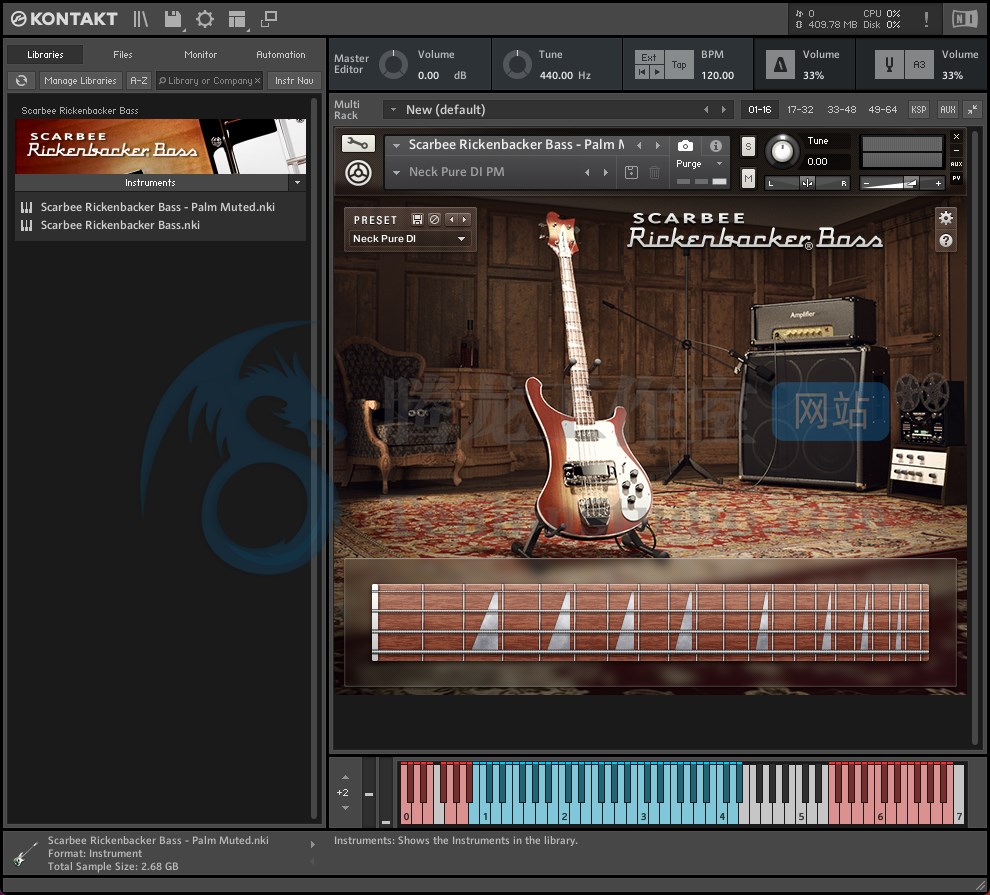
Task: Click the pan center icon
Action: click(807, 183)
